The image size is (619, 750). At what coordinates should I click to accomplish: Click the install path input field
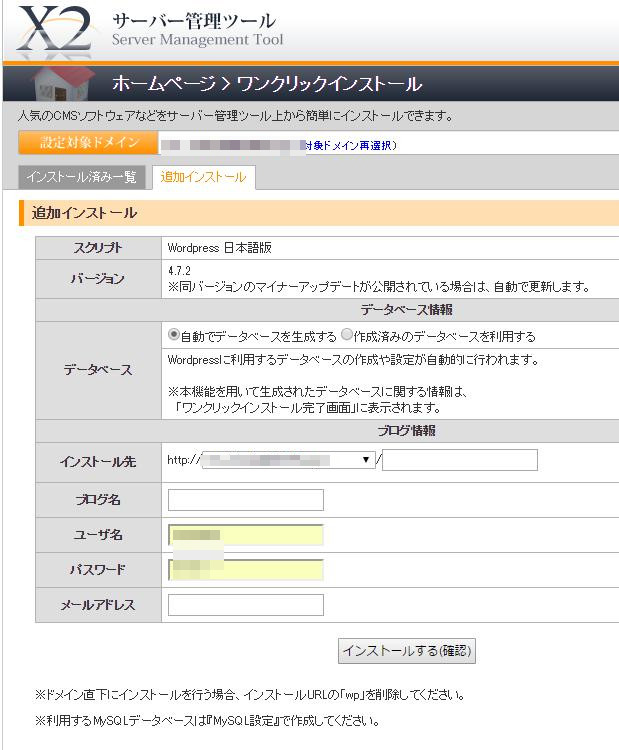(x=460, y=460)
